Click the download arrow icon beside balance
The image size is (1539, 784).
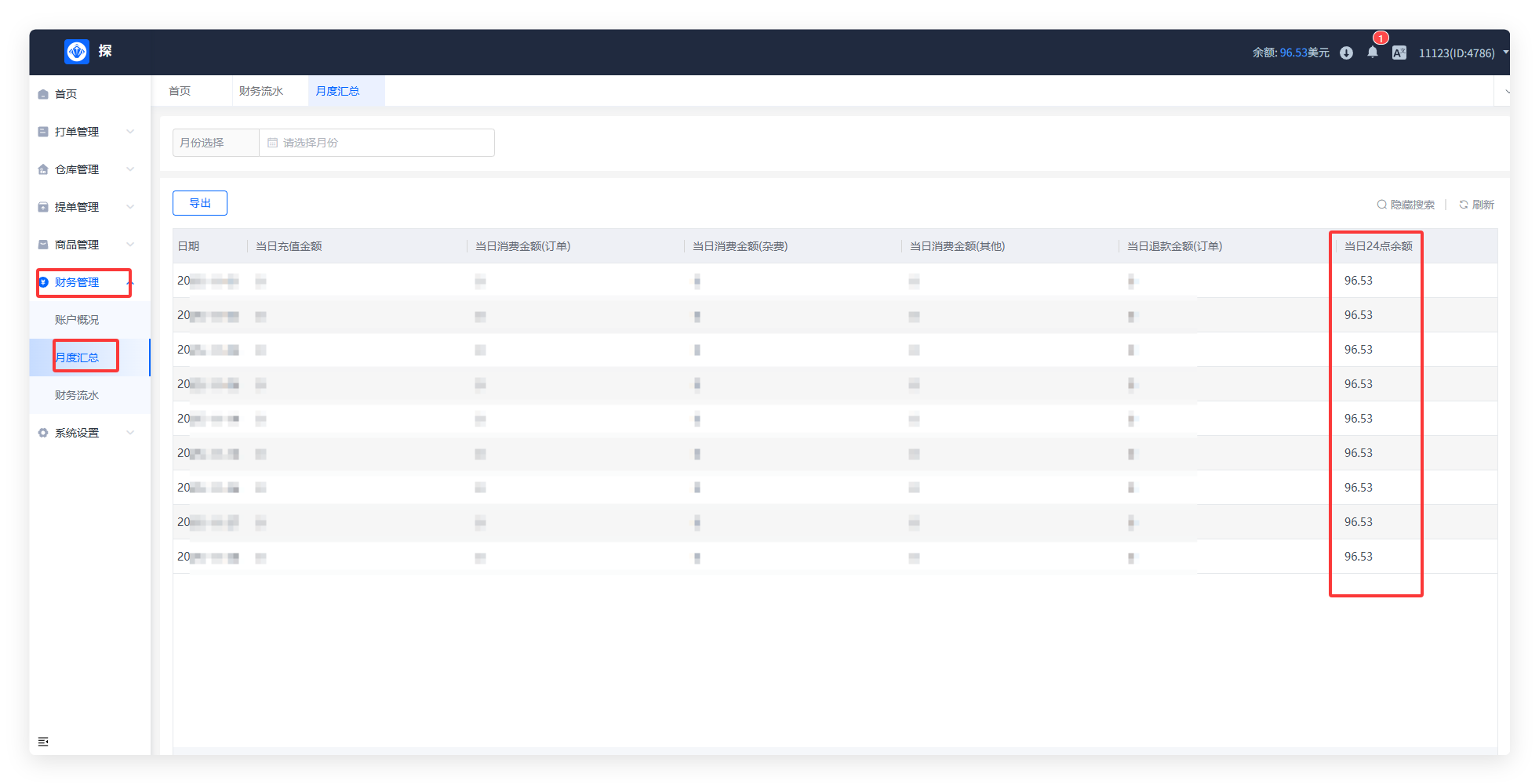click(x=1346, y=53)
